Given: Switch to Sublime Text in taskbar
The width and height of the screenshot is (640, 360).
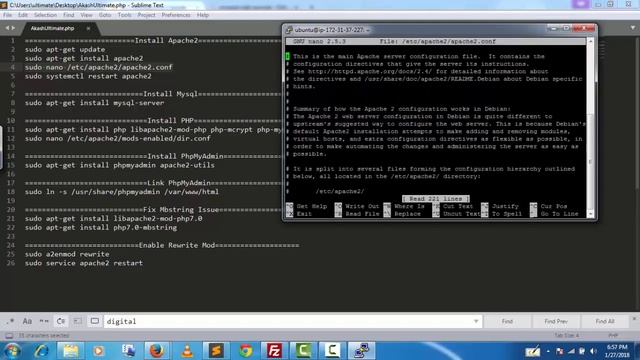Looking at the screenshot, I should [x=216, y=351].
